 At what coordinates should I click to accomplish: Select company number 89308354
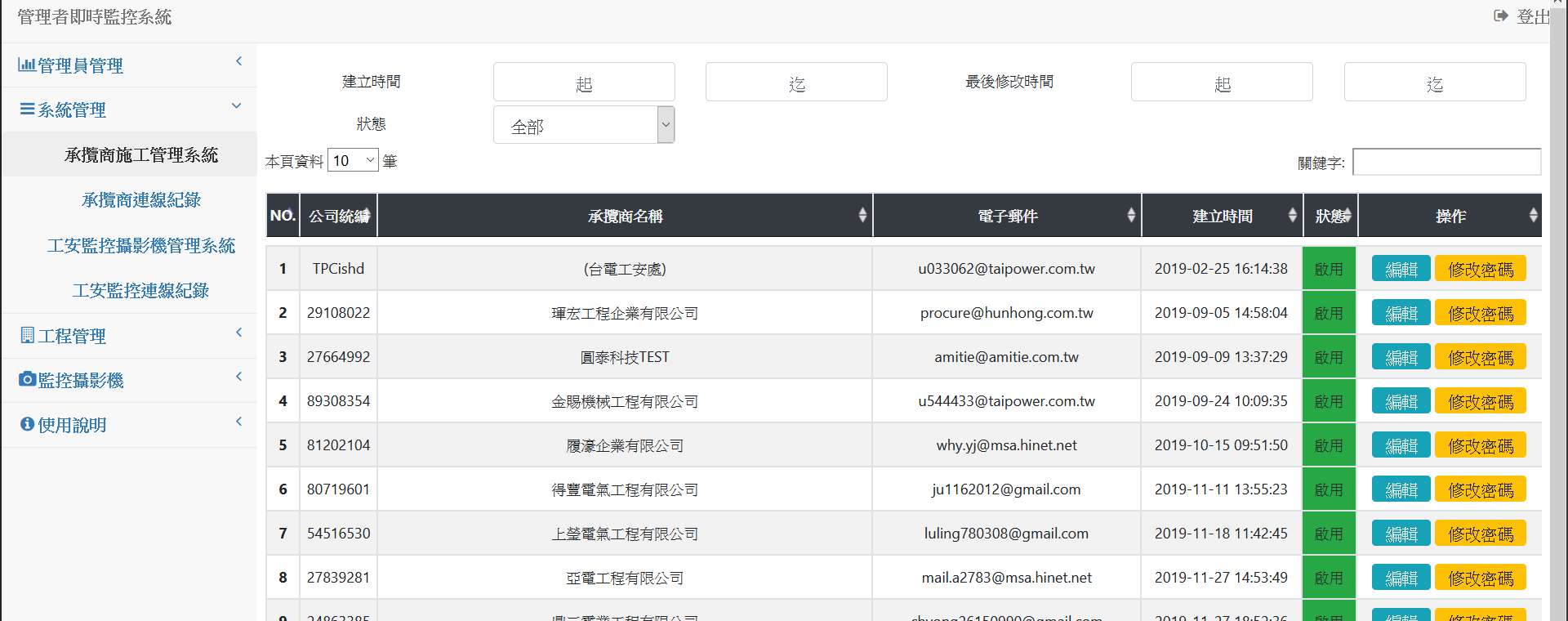(338, 401)
